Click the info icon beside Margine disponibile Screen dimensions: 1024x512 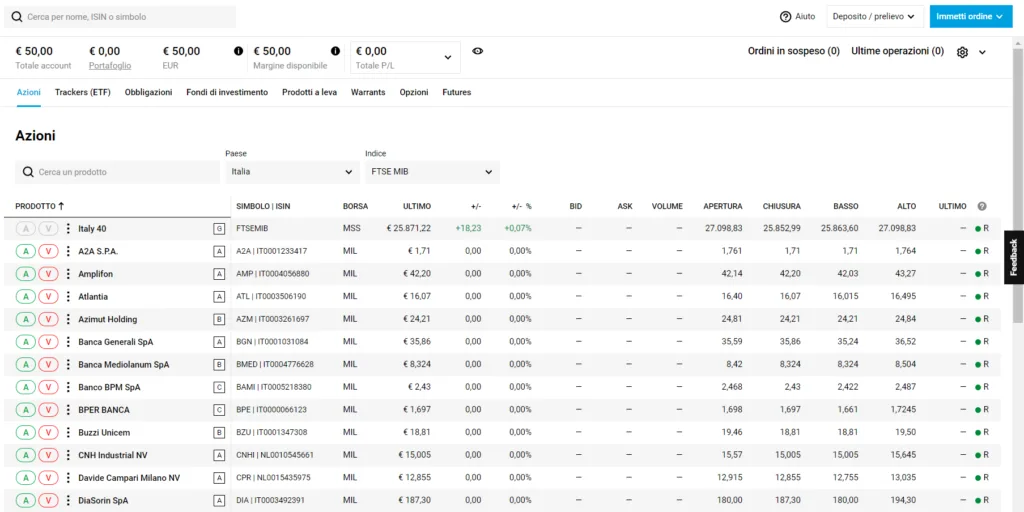pos(336,51)
